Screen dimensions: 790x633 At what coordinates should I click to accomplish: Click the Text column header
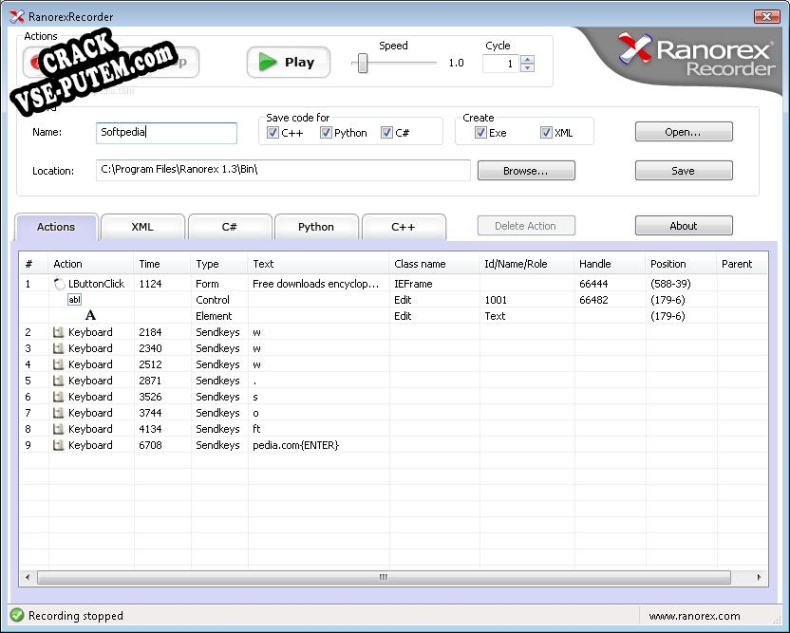click(x=318, y=264)
